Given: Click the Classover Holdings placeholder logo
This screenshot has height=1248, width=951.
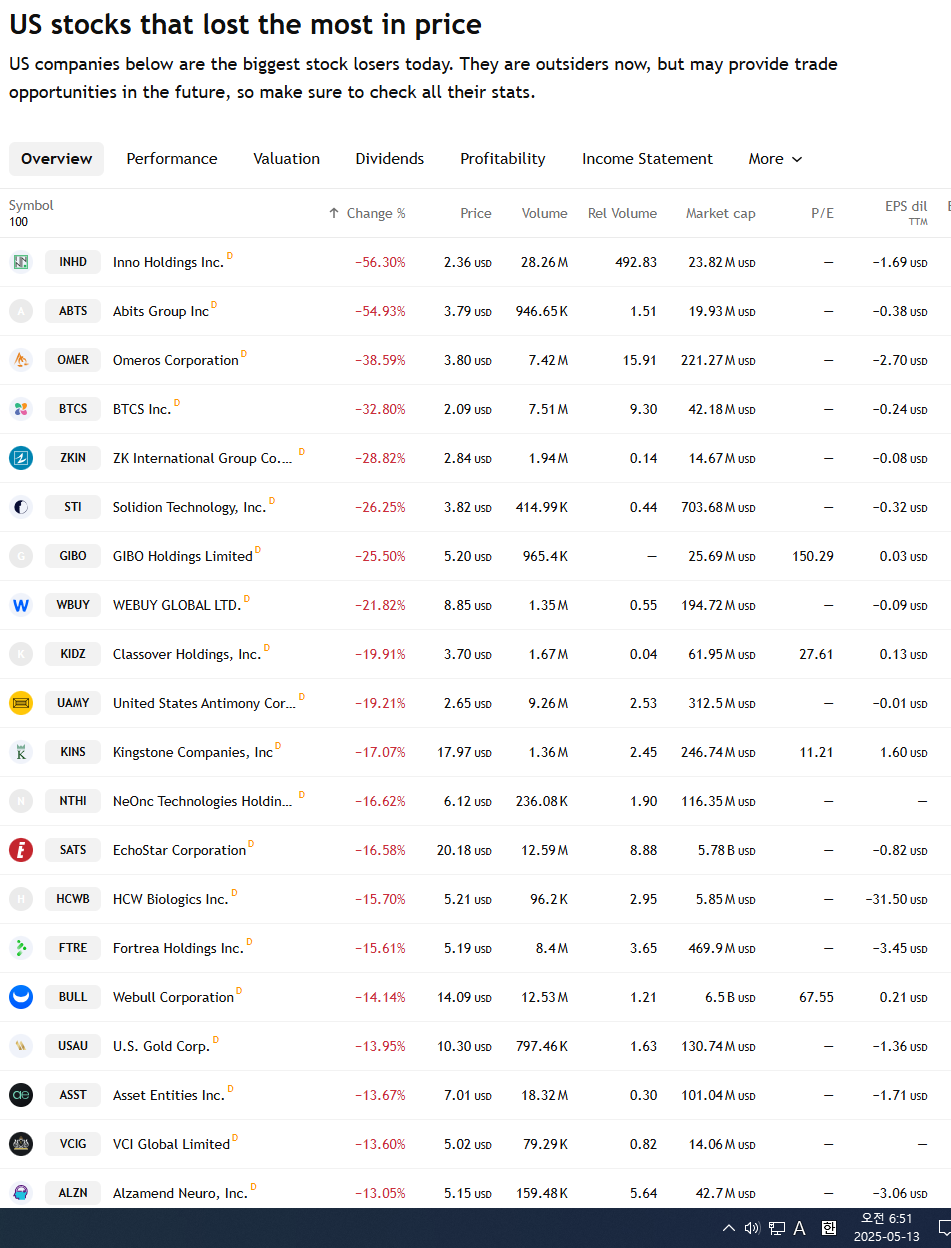Looking at the screenshot, I should coord(21,654).
